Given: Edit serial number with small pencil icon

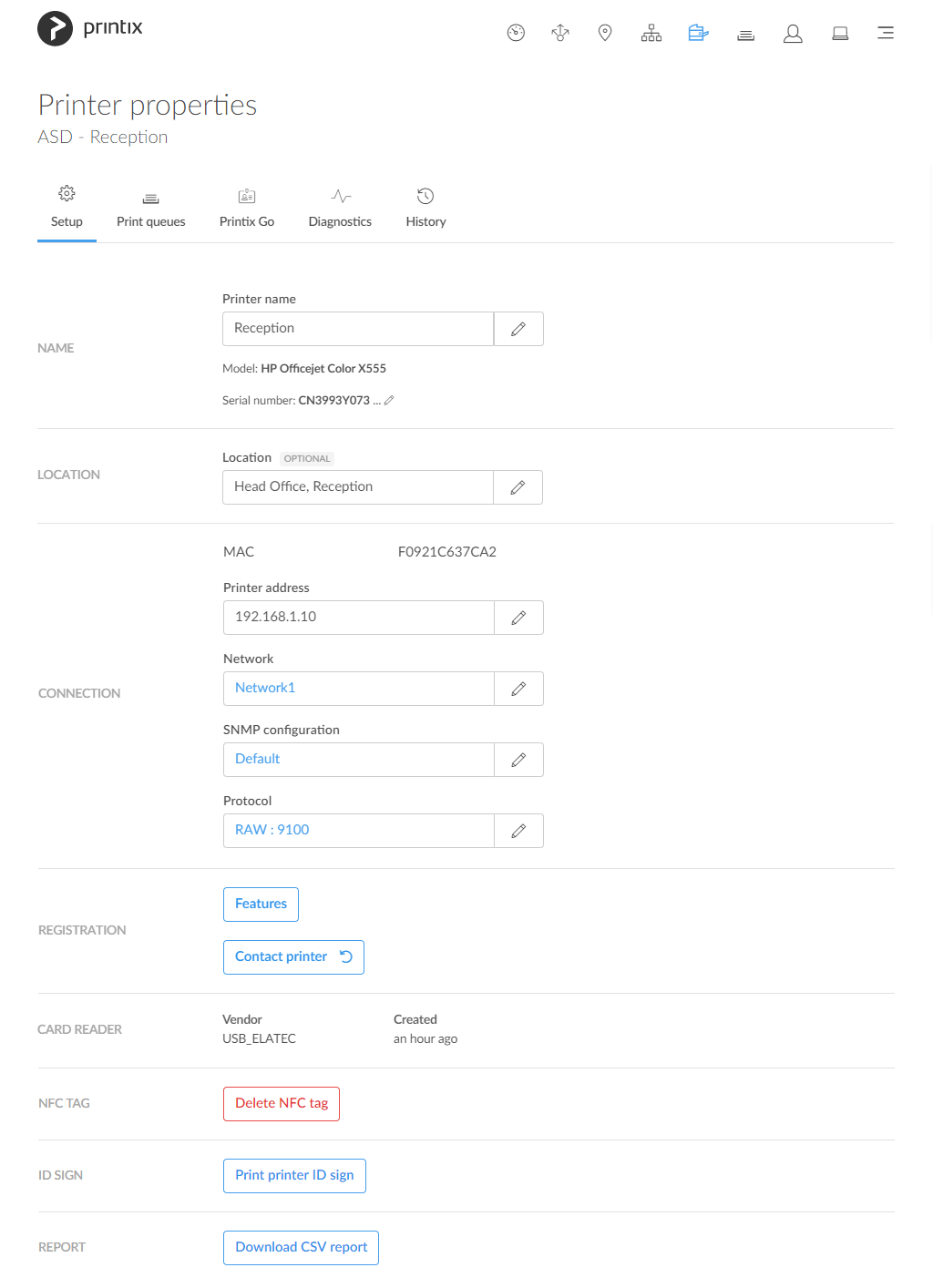Looking at the screenshot, I should click(389, 400).
